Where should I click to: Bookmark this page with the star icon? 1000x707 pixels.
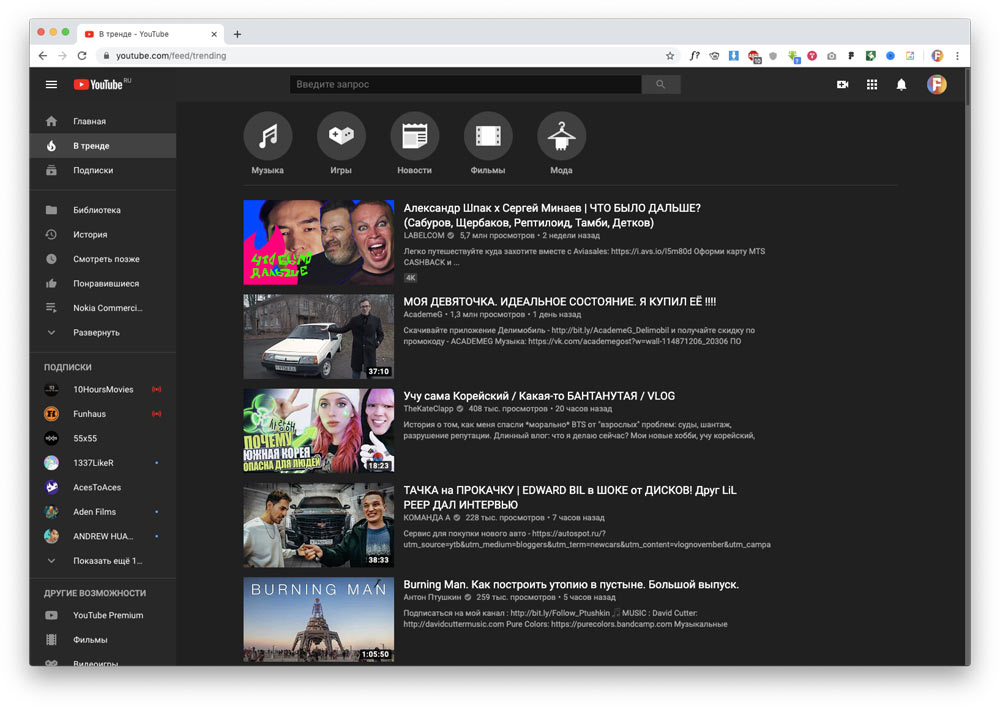click(670, 56)
